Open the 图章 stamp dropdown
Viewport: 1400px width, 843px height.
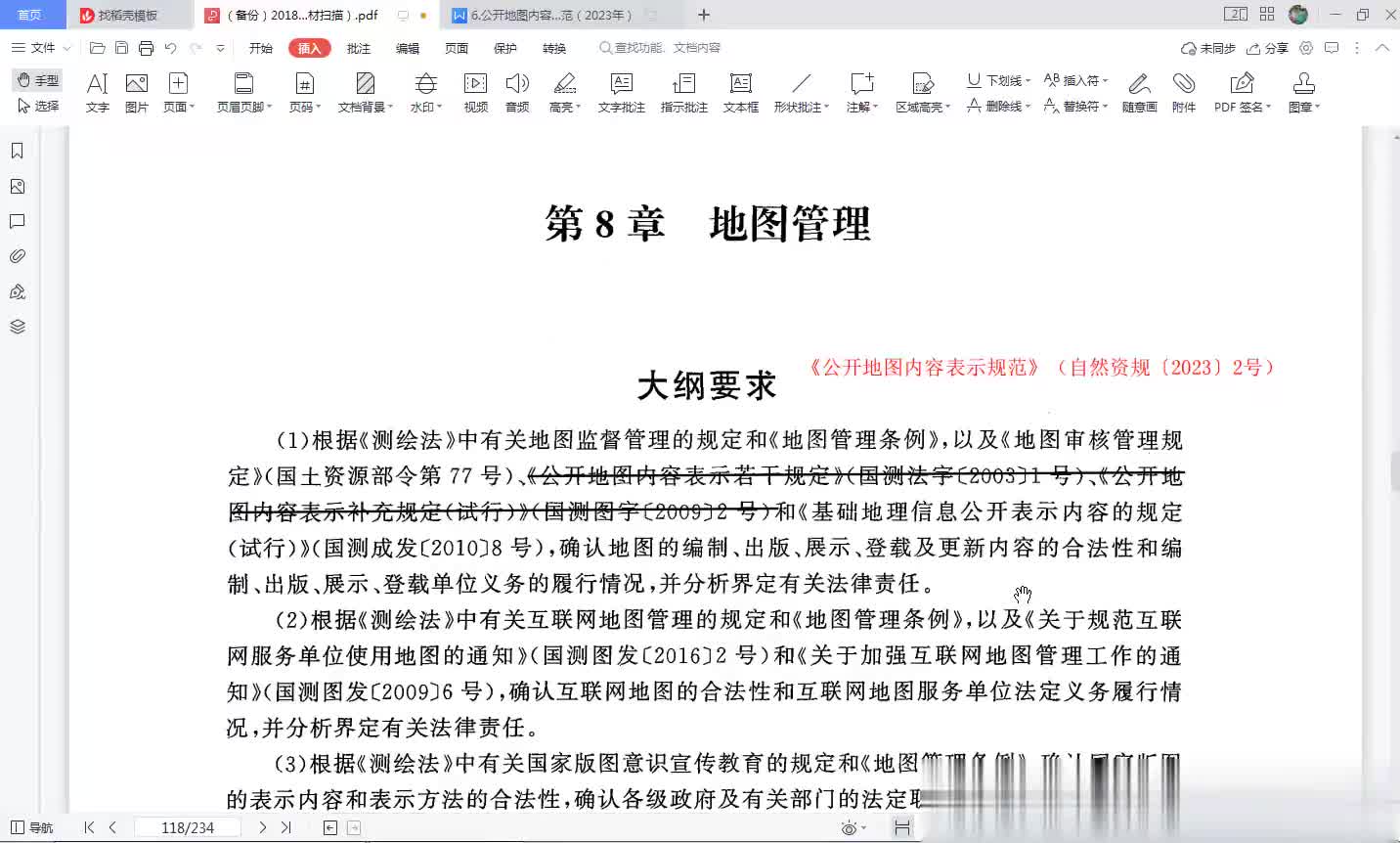[x=1303, y=93]
